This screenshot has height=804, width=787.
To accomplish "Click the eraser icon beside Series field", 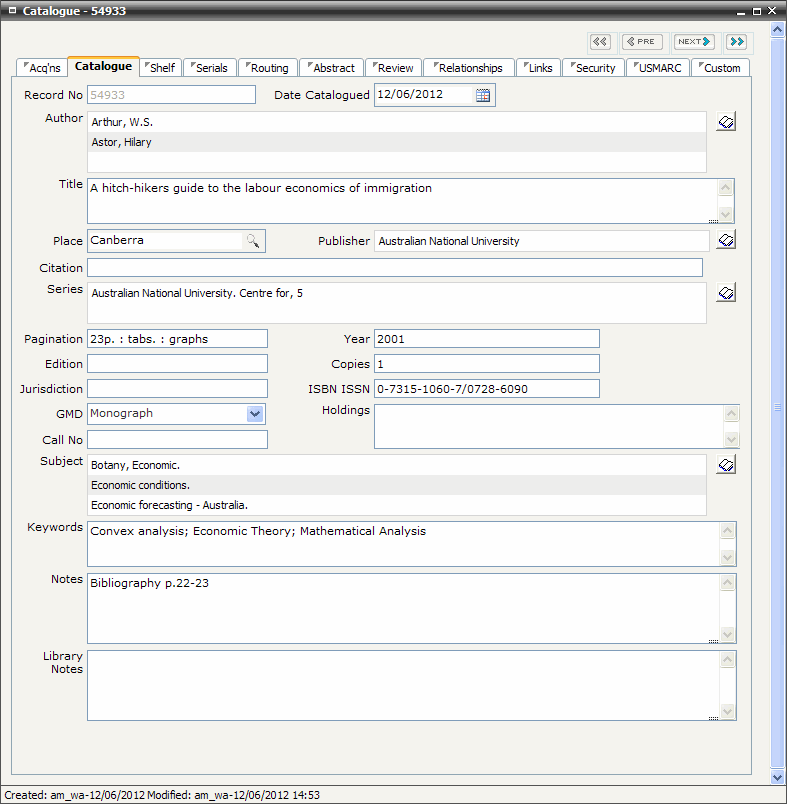I will pos(726,293).
